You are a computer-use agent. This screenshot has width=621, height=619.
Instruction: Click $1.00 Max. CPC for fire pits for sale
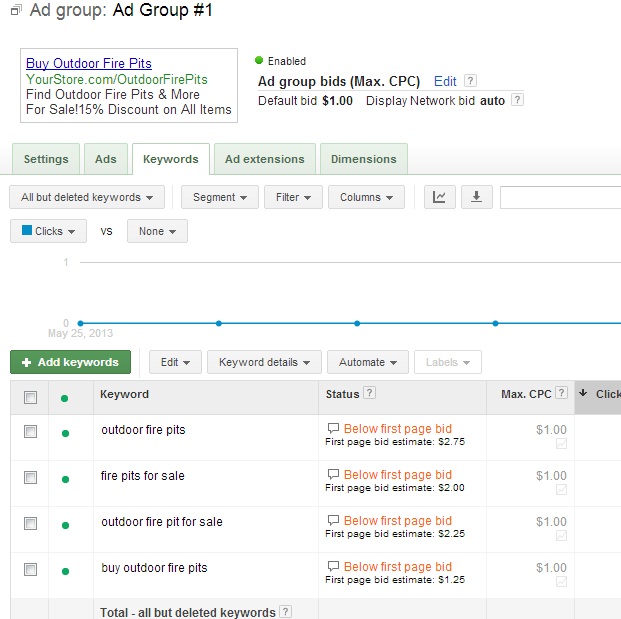click(551, 475)
